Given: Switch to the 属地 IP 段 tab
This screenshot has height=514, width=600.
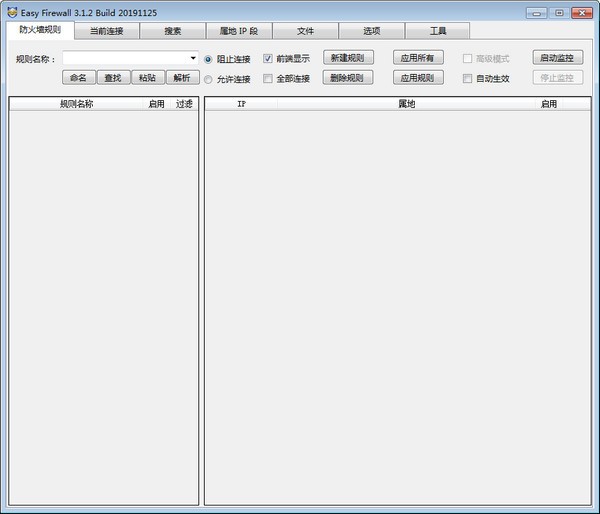Looking at the screenshot, I should pos(239,31).
